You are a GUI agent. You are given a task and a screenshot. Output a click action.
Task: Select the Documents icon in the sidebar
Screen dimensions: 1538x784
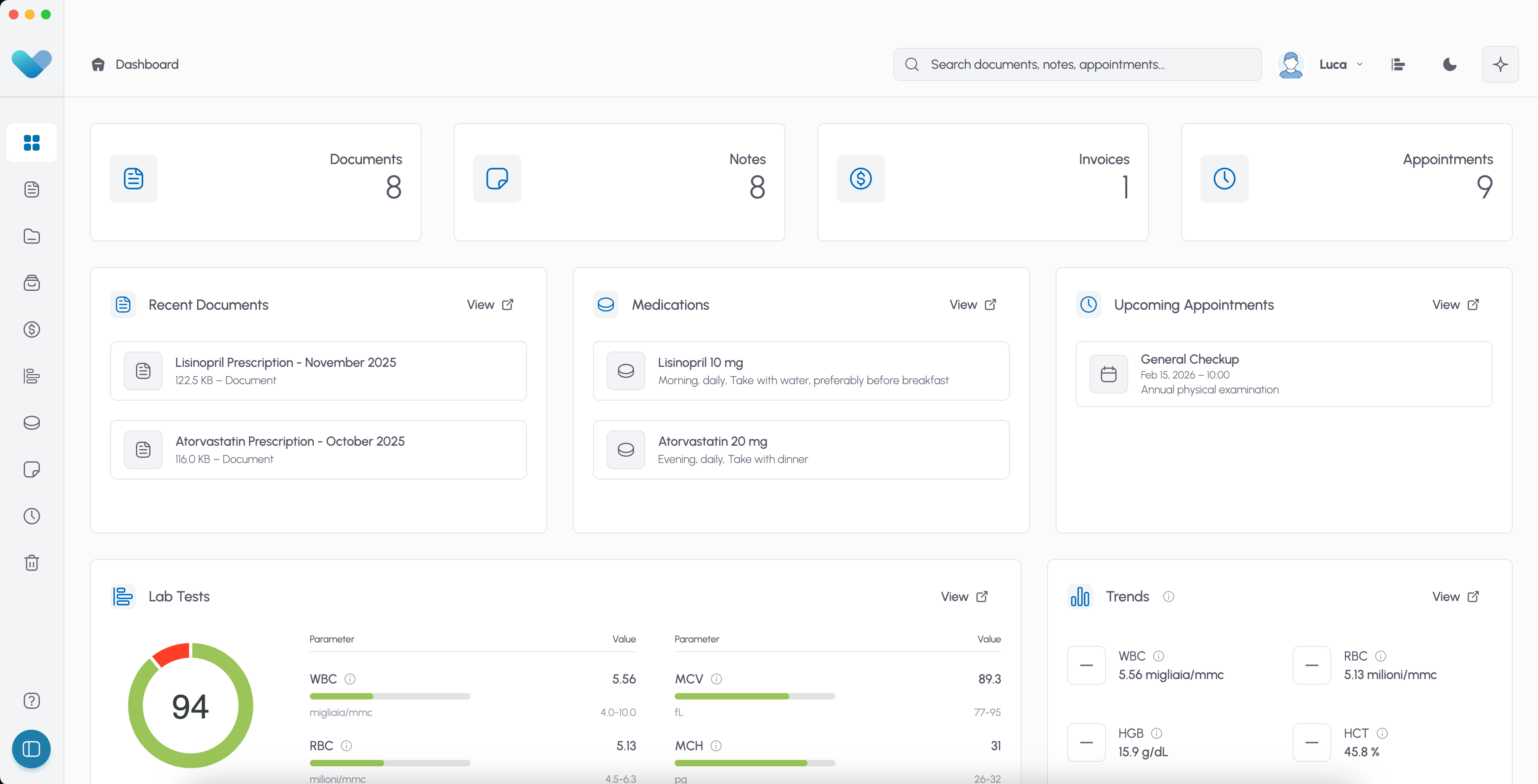32,189
